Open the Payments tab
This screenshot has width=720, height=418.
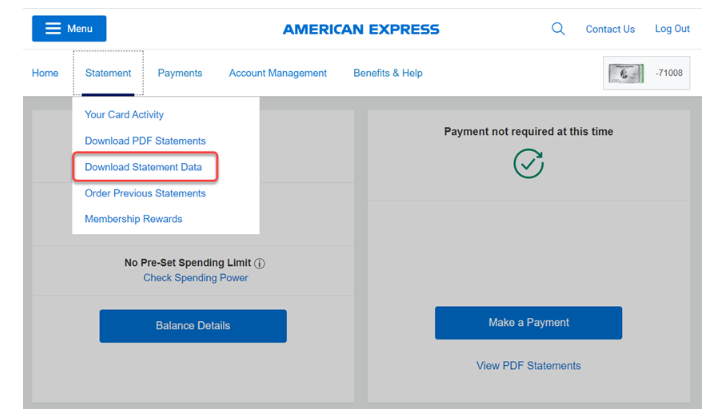(180, 73)
